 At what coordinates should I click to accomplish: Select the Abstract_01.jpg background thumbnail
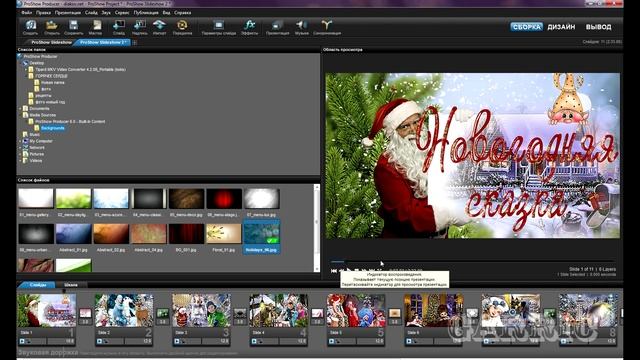(73, 234)
